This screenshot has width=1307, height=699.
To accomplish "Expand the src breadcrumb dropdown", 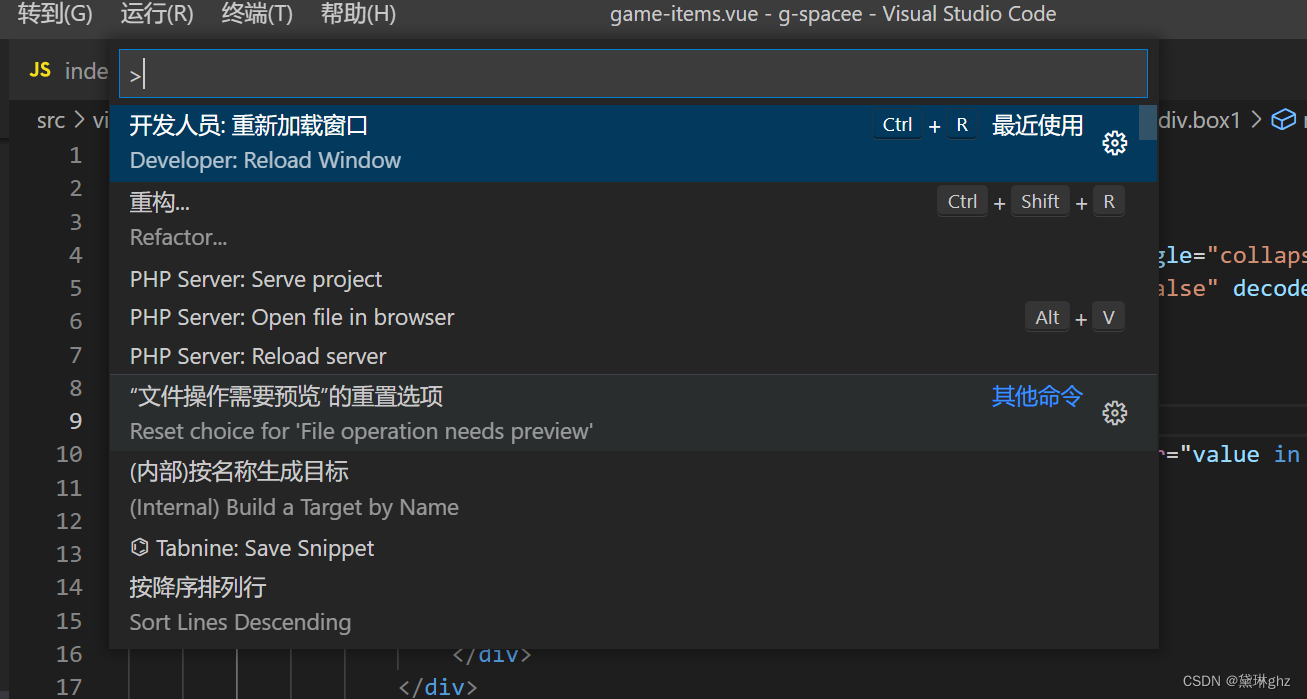I will [51, 119].
